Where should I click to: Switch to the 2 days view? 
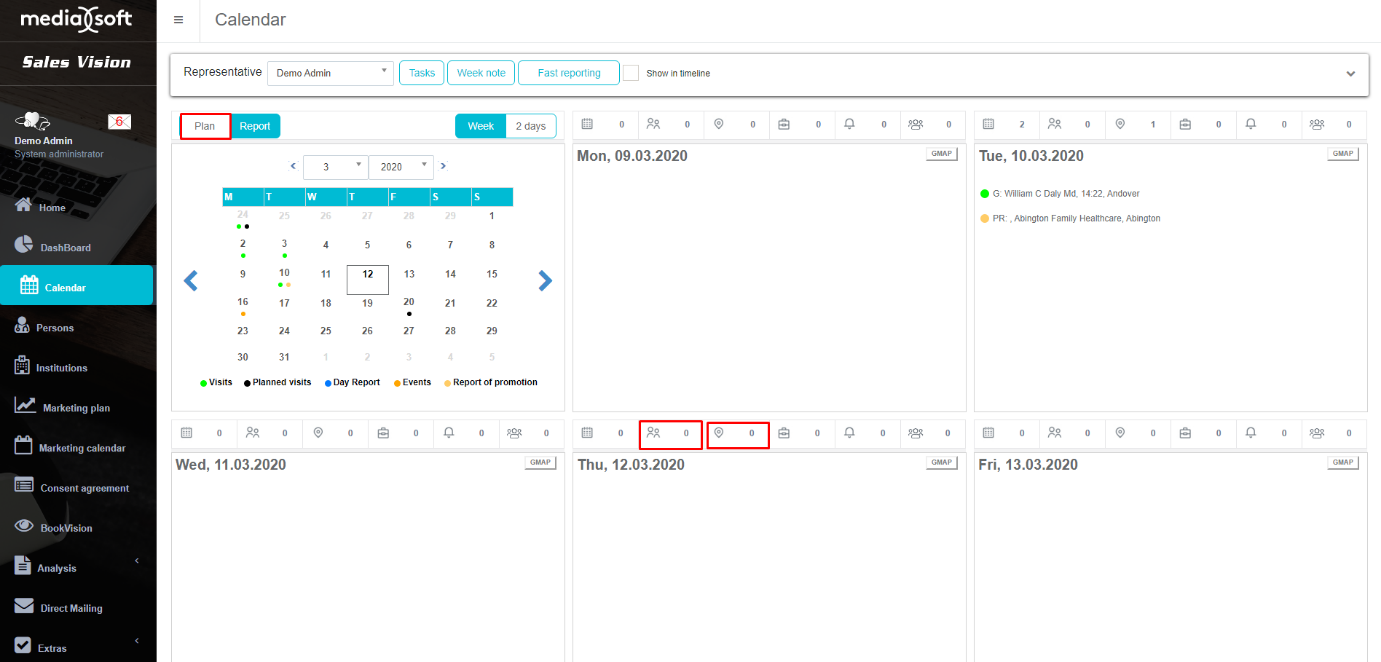tap(530, 126)
